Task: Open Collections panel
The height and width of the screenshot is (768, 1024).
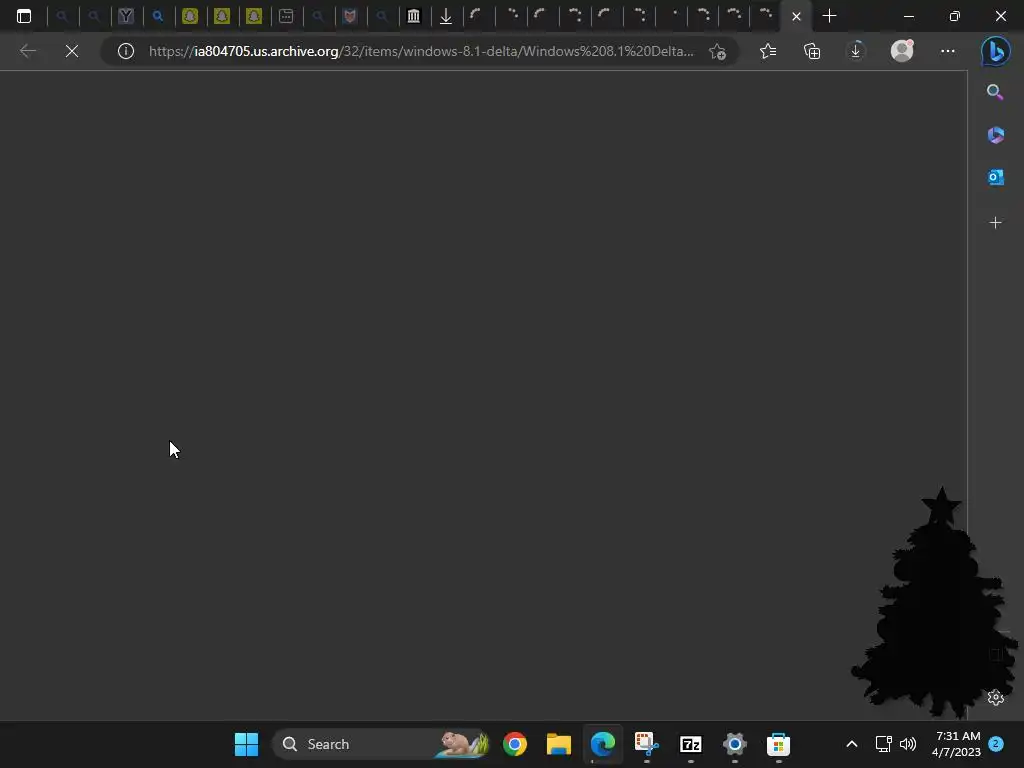Action: (x=812, y=51)
